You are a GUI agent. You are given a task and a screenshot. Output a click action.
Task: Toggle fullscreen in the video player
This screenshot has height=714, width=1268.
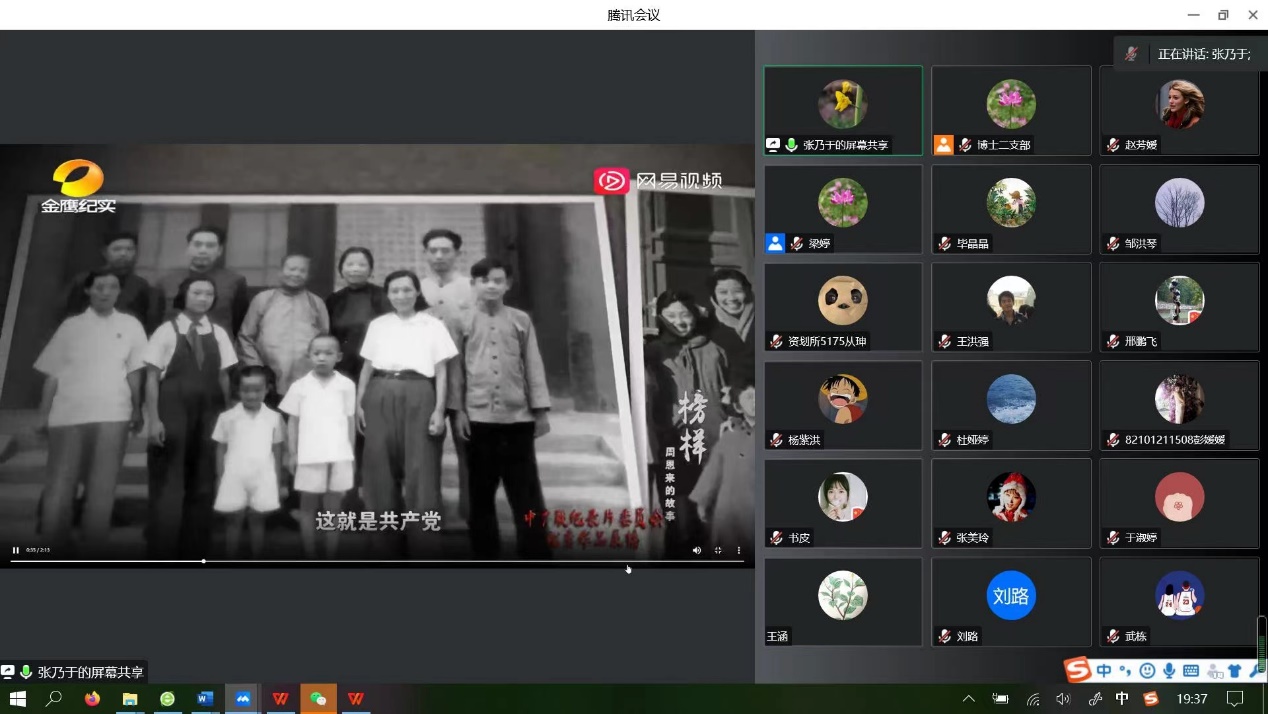718,550
